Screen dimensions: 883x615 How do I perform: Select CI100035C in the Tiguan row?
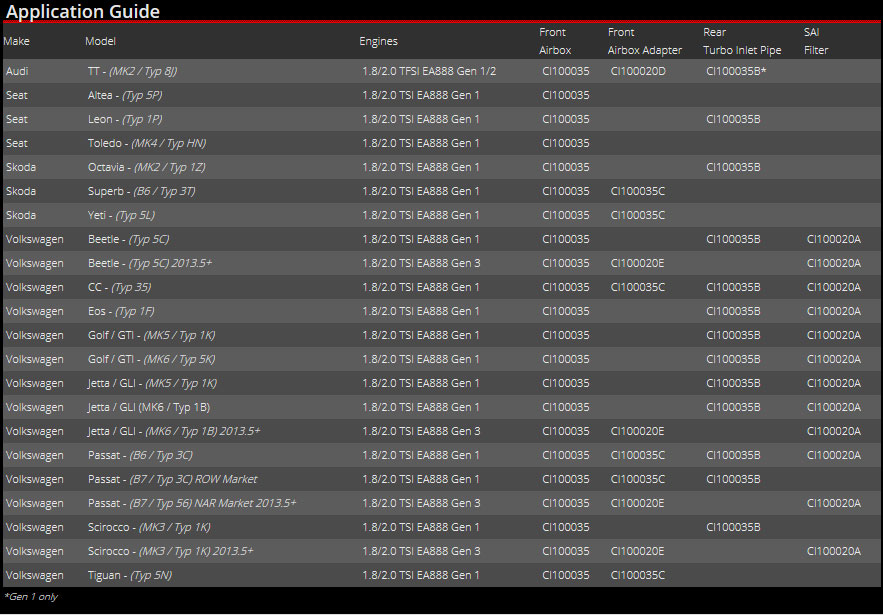coord(637,575)
